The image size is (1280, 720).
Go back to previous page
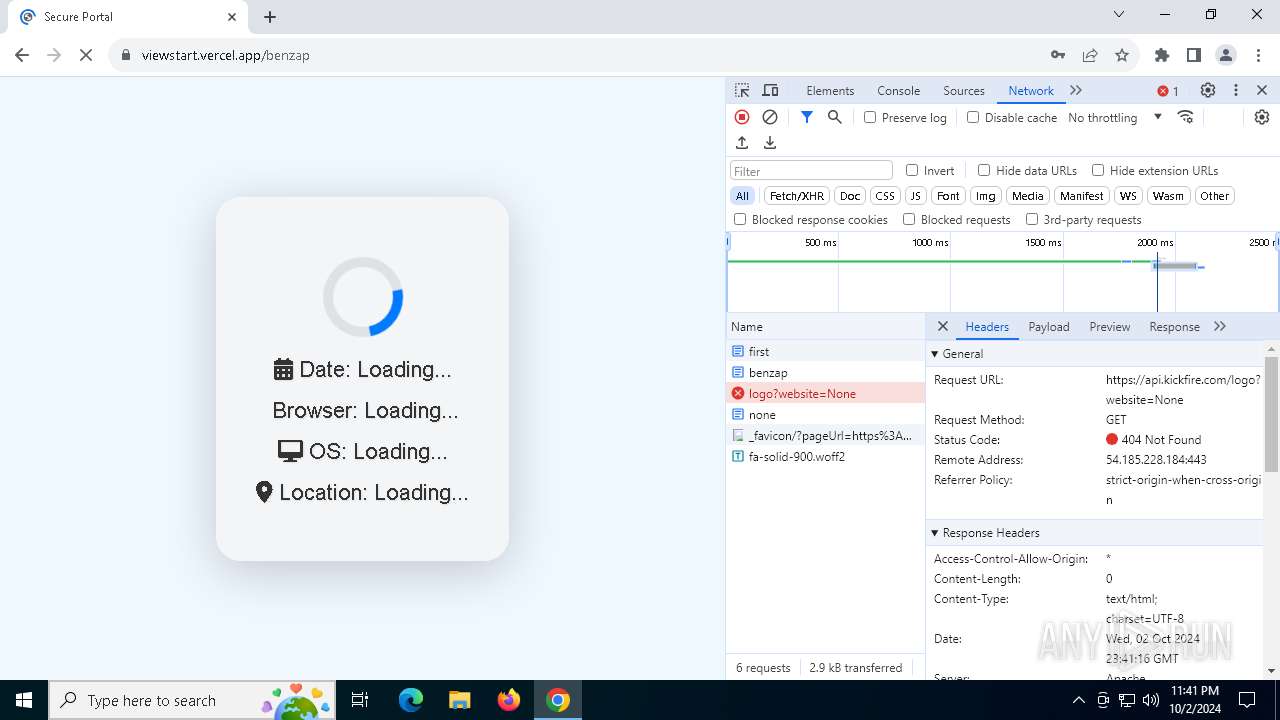tap(22, 55)
